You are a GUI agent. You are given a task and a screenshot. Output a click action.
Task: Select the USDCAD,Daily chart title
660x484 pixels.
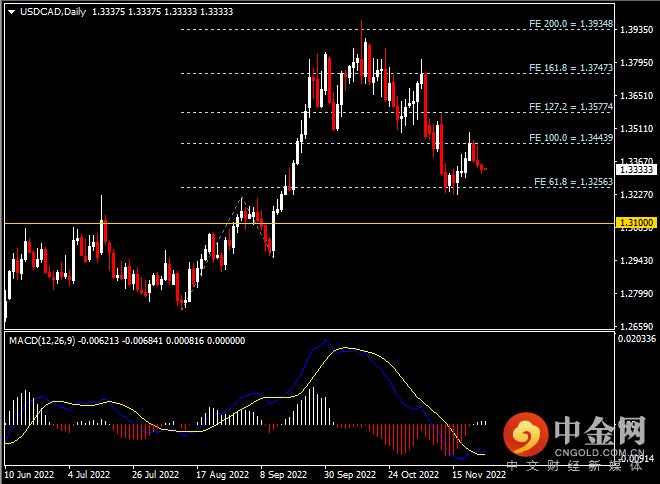click(51, 11)
